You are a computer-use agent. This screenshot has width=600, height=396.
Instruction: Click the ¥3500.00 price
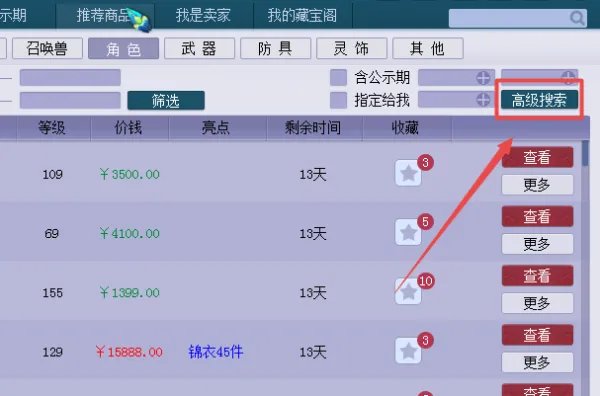pos(129,174)
